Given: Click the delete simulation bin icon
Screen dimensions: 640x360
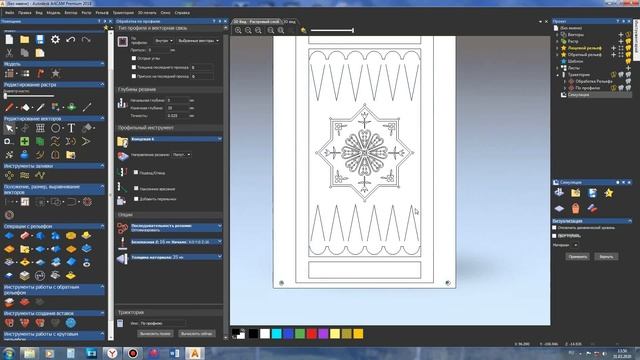Looking at the screenshot, I should click(x=576, y=209).
